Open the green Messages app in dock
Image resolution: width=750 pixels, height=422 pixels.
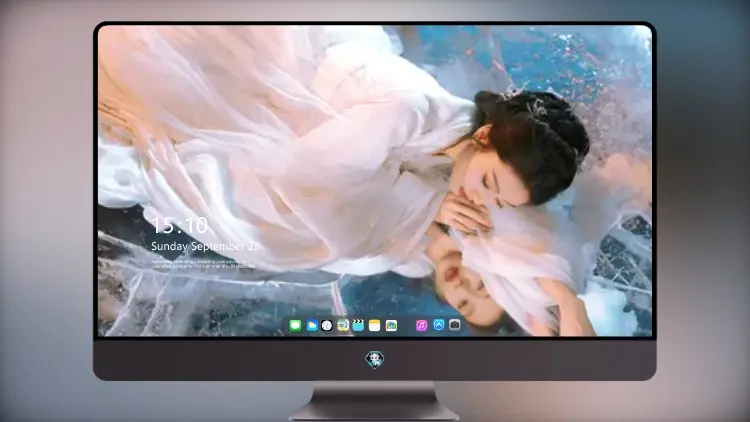(x=295, y=326)
